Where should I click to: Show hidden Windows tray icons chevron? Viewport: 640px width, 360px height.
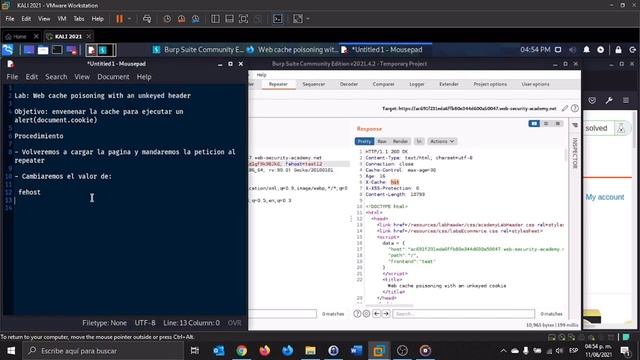[503, 351]
